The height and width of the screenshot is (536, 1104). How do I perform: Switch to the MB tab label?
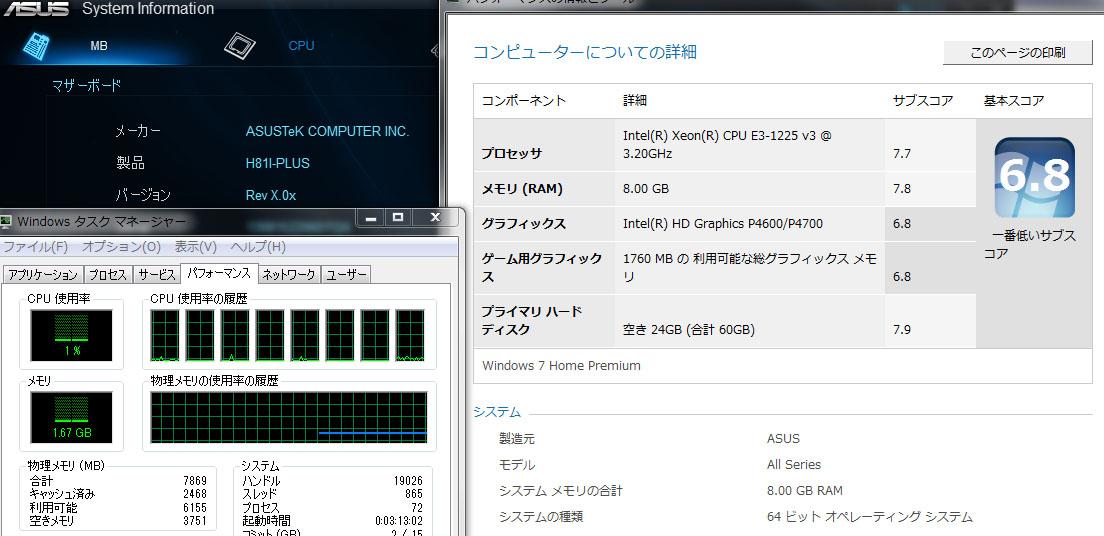click(x=99, y=46)
